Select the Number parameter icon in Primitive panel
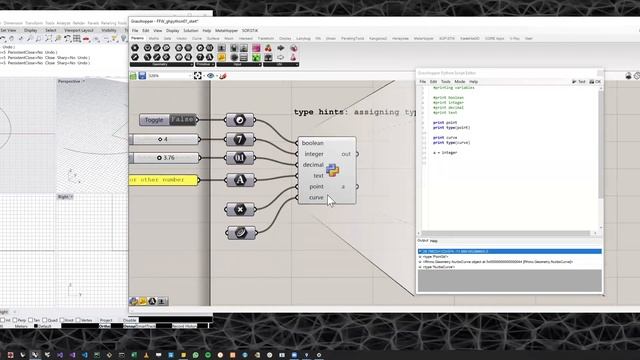Viewport: 640px width, 360px height. tap(209, 48)
